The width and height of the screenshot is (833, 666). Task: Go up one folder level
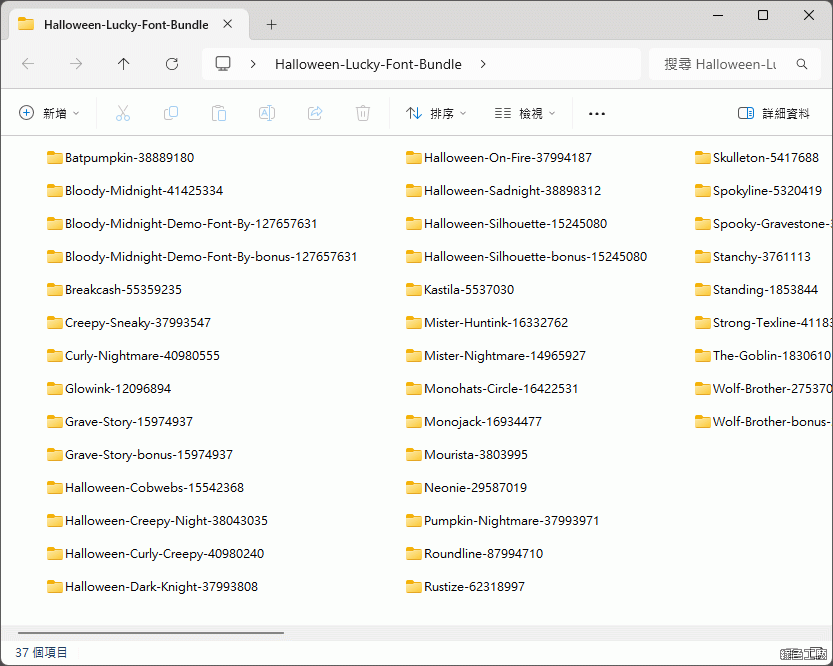pos(124,64)
